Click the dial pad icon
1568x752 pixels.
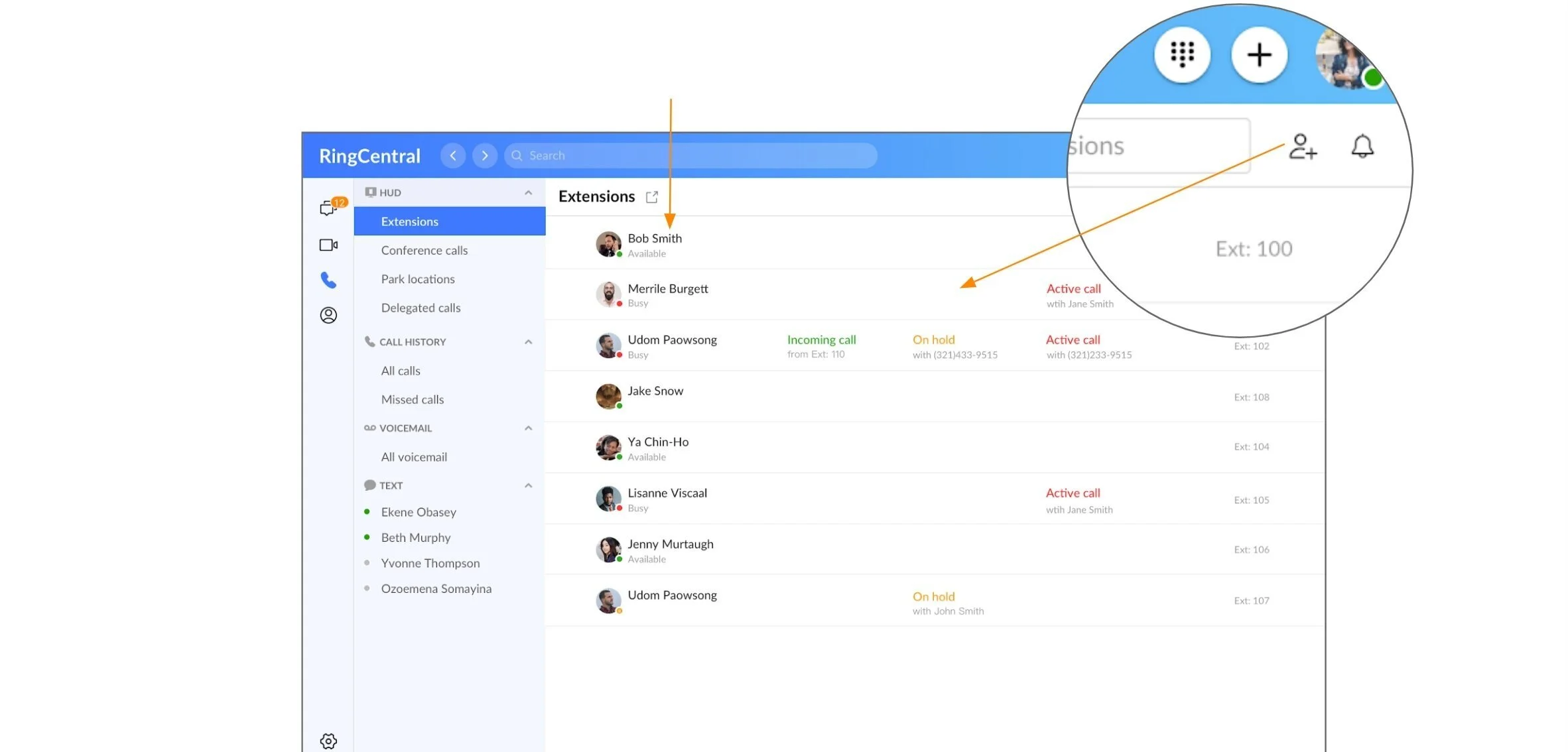1182,55
